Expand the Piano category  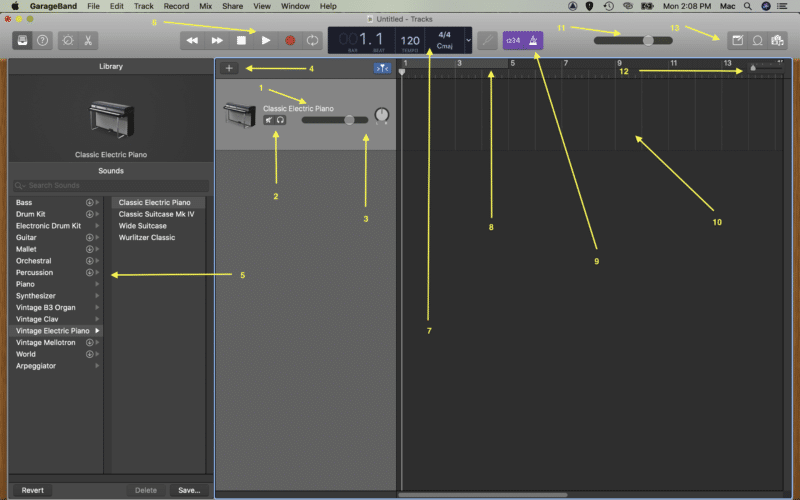click(97, 285)
